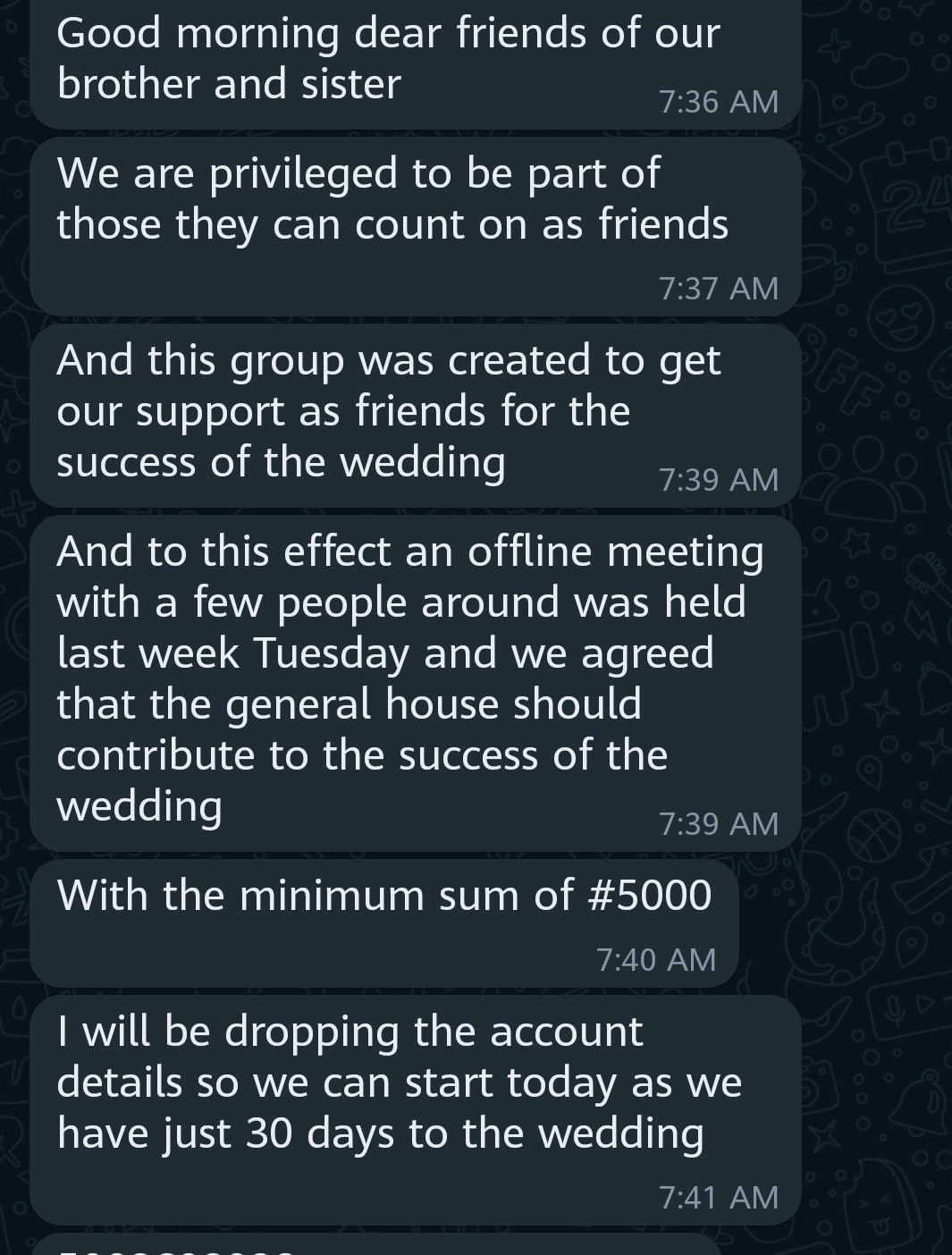Click the phrase "count on as friends"

[542, 225]
